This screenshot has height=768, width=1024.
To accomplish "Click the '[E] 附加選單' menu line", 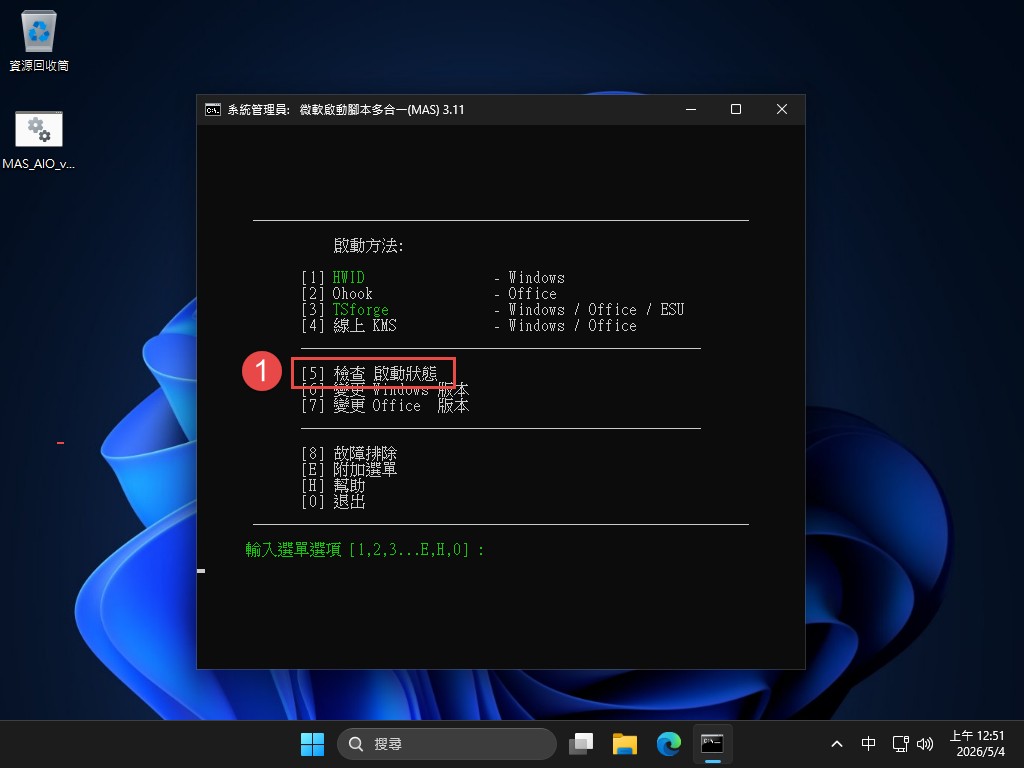I will tap(349, 470).
